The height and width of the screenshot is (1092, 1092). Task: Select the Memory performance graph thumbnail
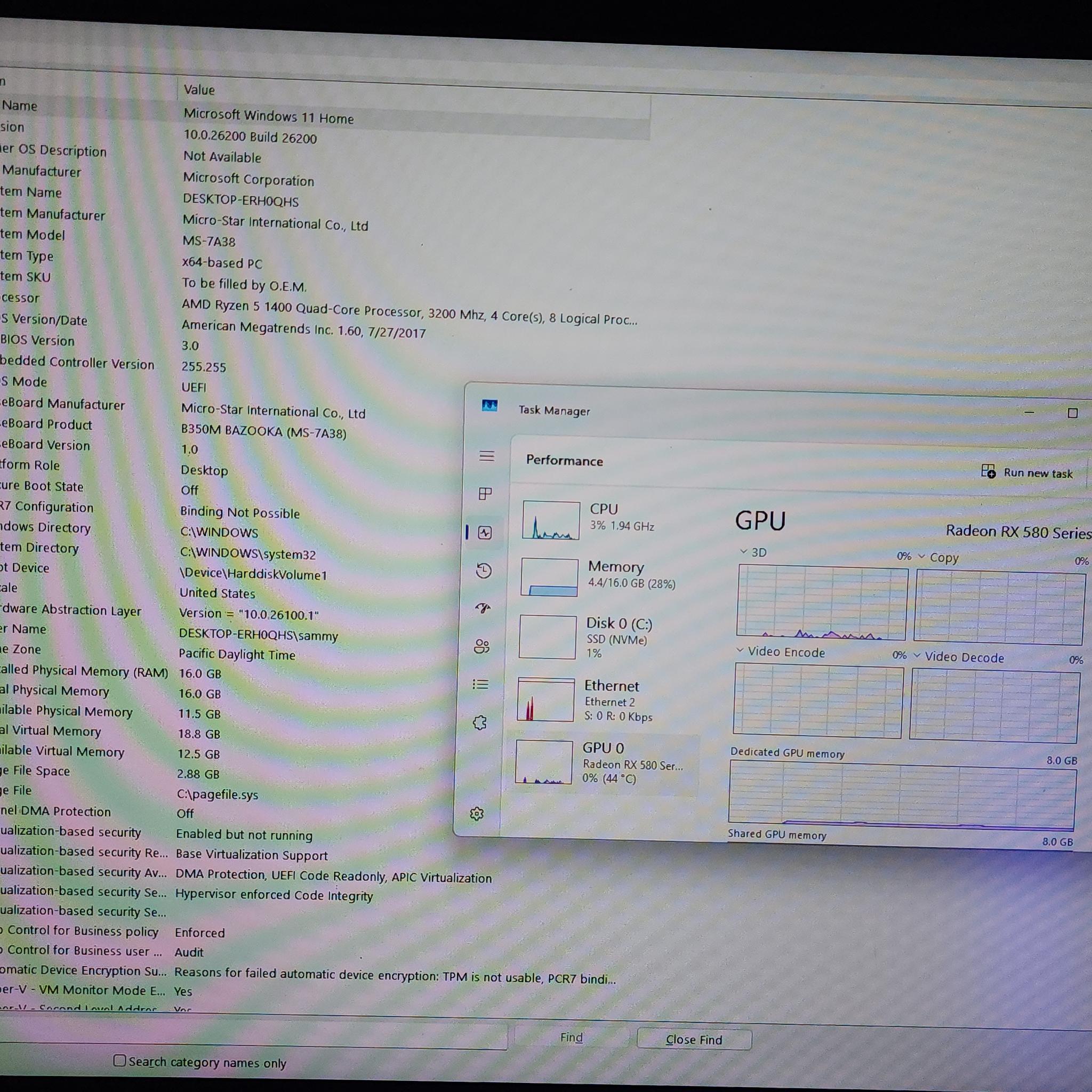[x=549, y=577]
